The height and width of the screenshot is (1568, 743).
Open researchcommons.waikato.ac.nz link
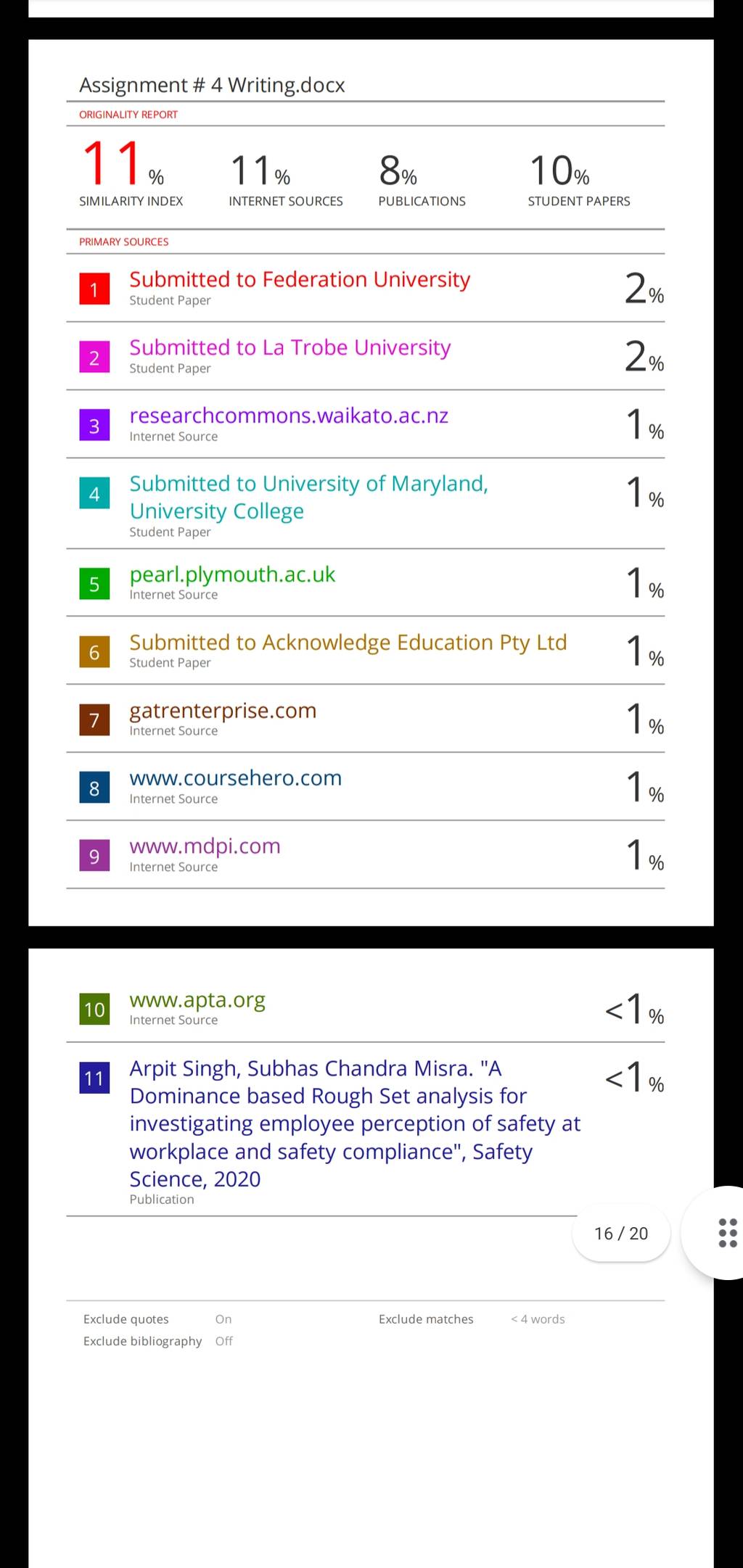coord(289,416)
